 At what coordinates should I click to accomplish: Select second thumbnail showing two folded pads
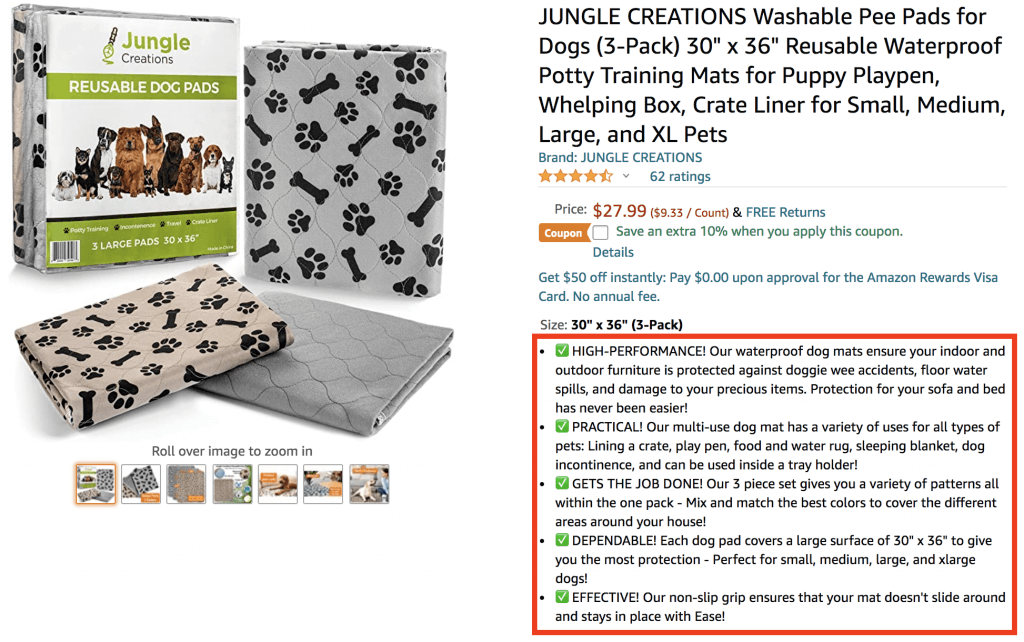(x=141, y=484)
